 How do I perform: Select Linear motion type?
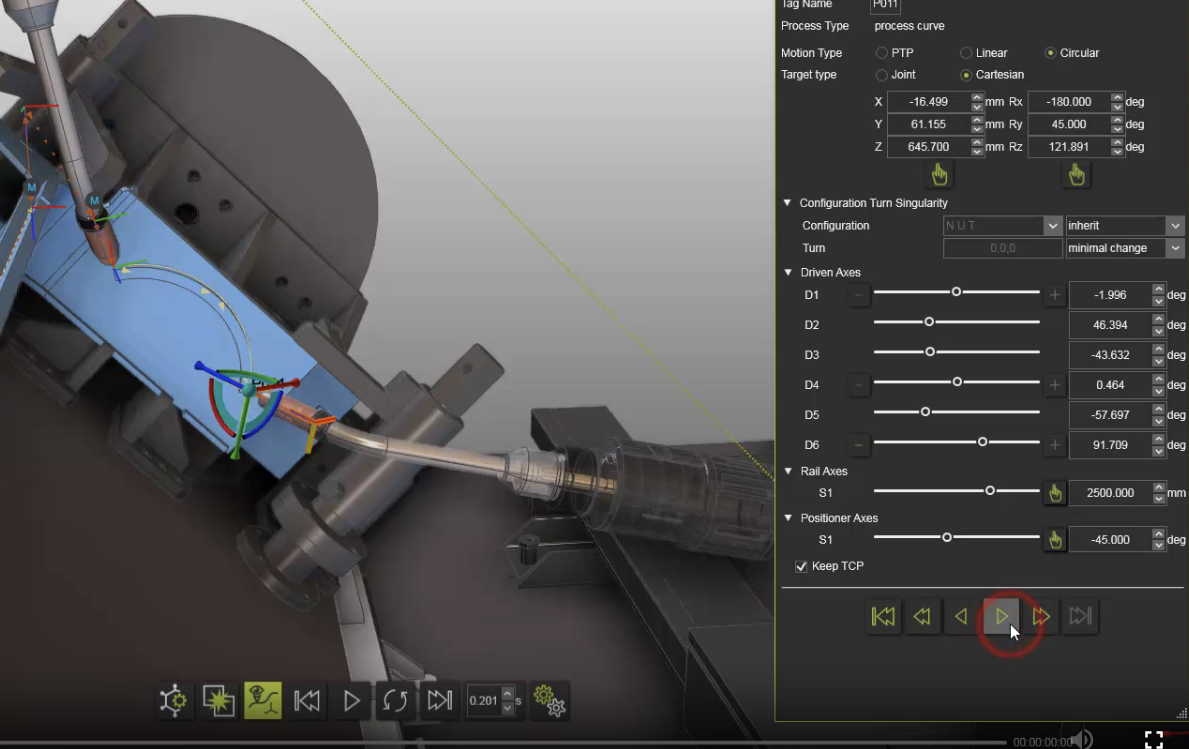click(x=966, y=53)
